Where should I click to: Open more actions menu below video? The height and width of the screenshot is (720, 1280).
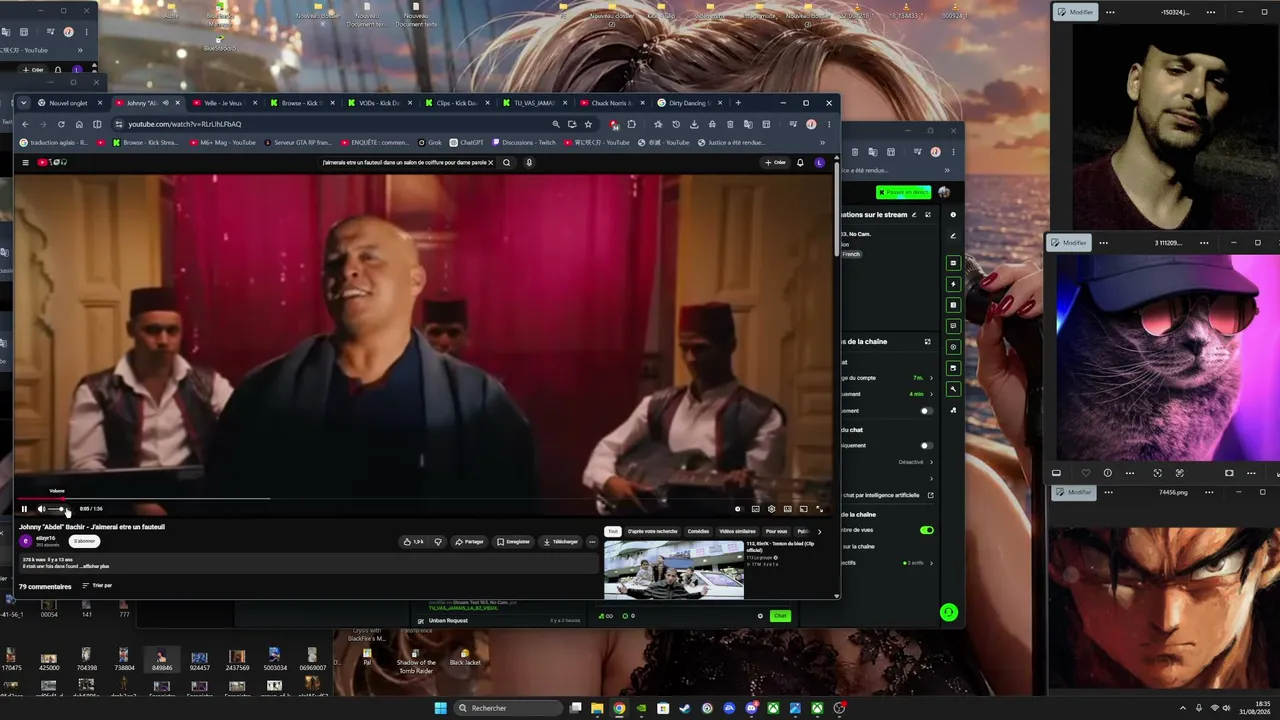tap(592, 542)
